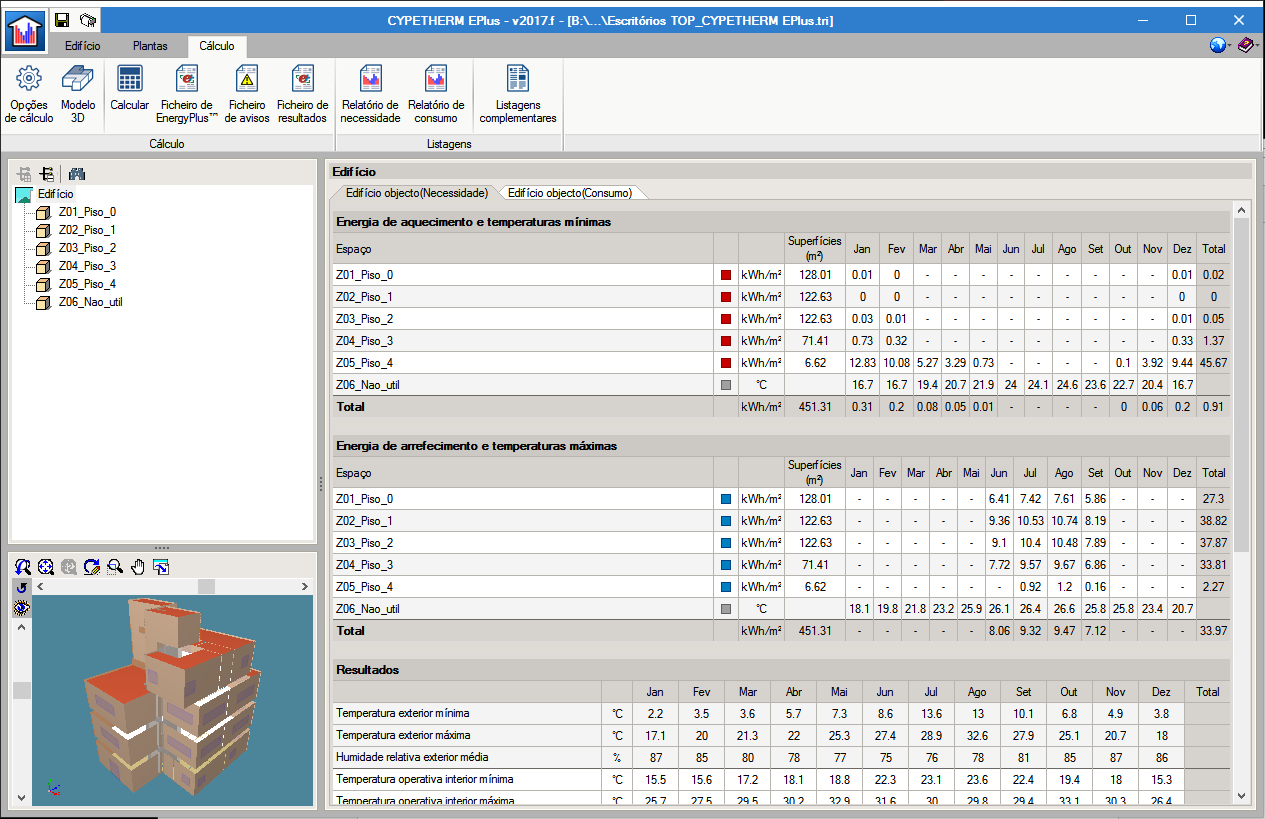Select Z05_Piso_4 in the tree
The image size is (1265, 819).
coord(87,284)
